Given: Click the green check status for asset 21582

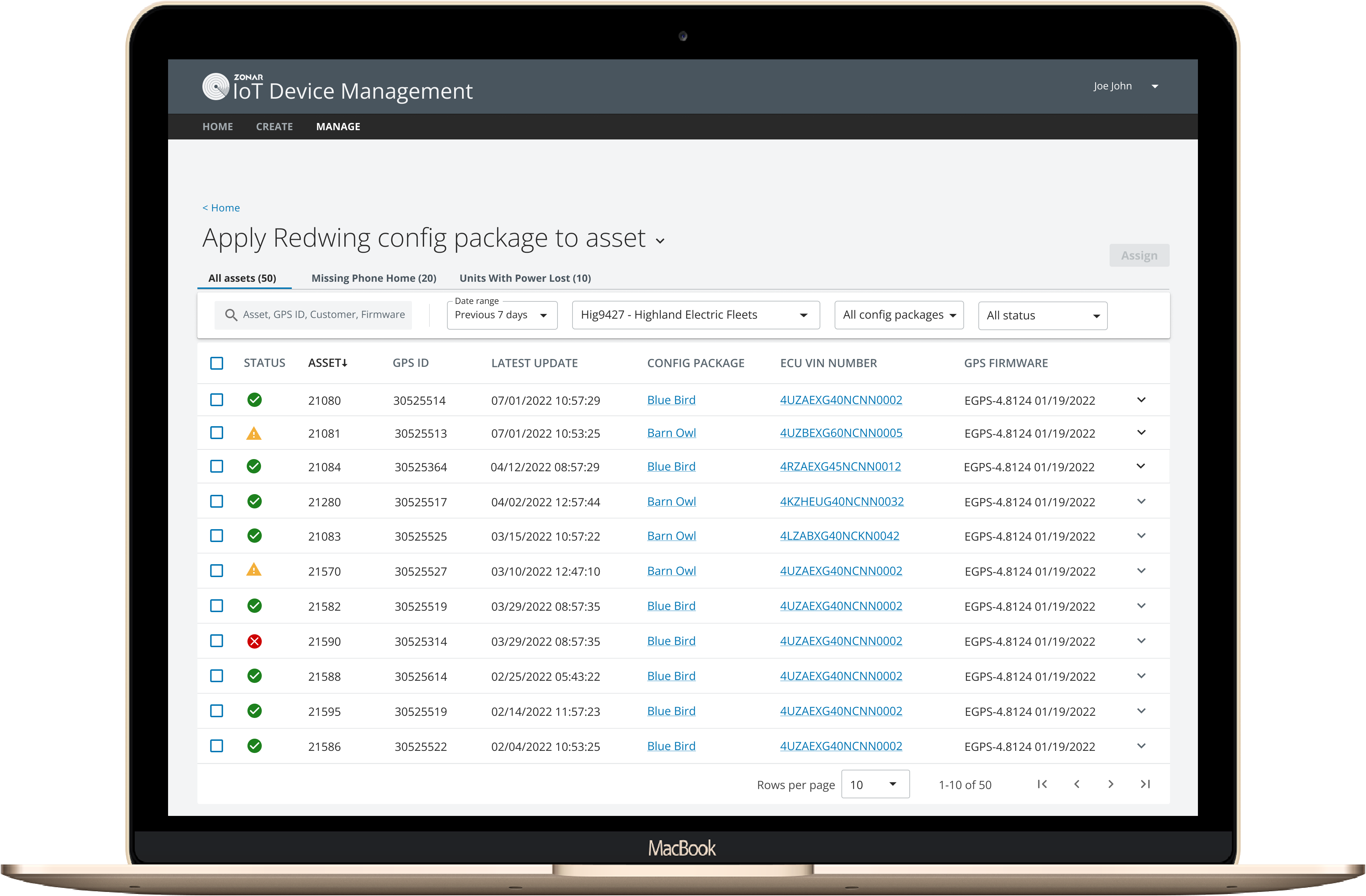Looking at the screenshot, I should click(x=254, y=606).
